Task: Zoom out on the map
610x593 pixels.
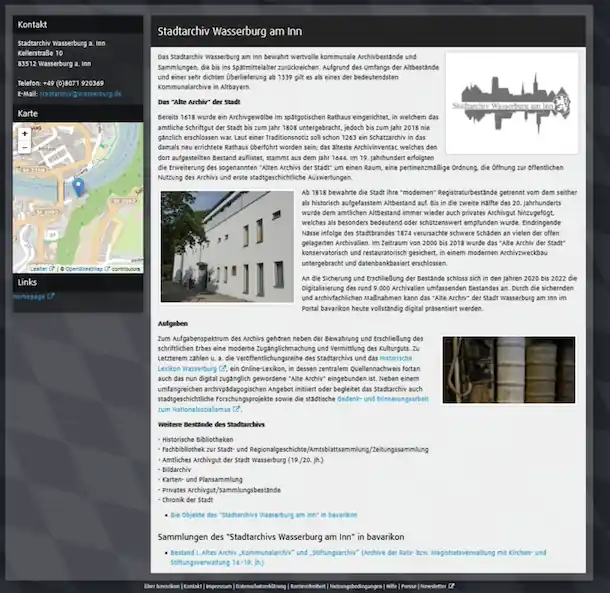Action: pyautogui.click(x=25, y=147)
